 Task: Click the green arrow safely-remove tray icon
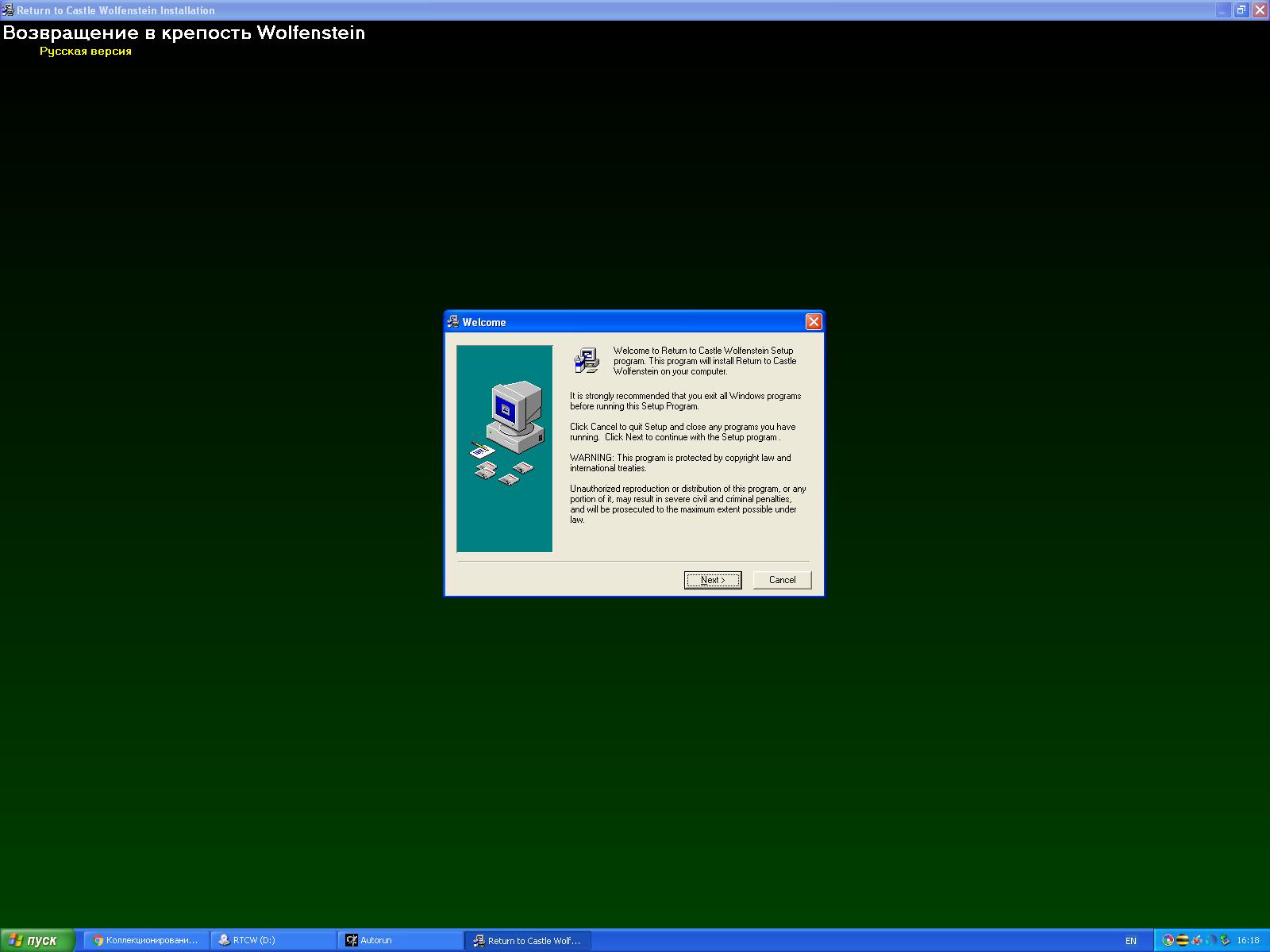[1225, 940]
